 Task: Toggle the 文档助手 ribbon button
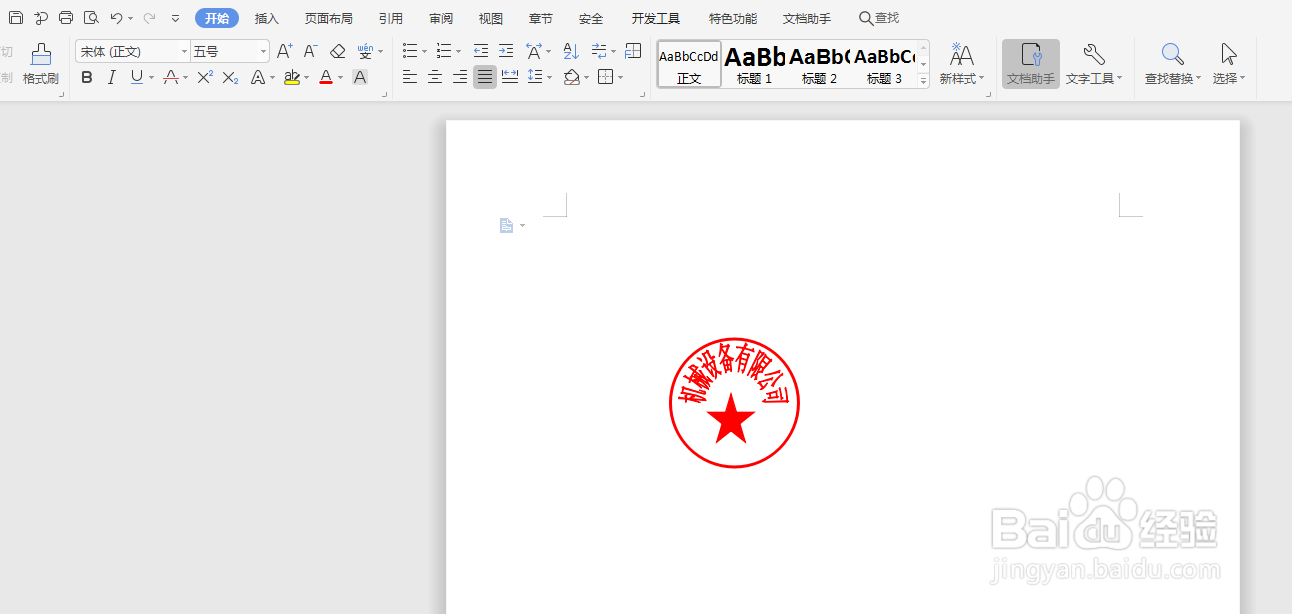[x=1031, y=64]
